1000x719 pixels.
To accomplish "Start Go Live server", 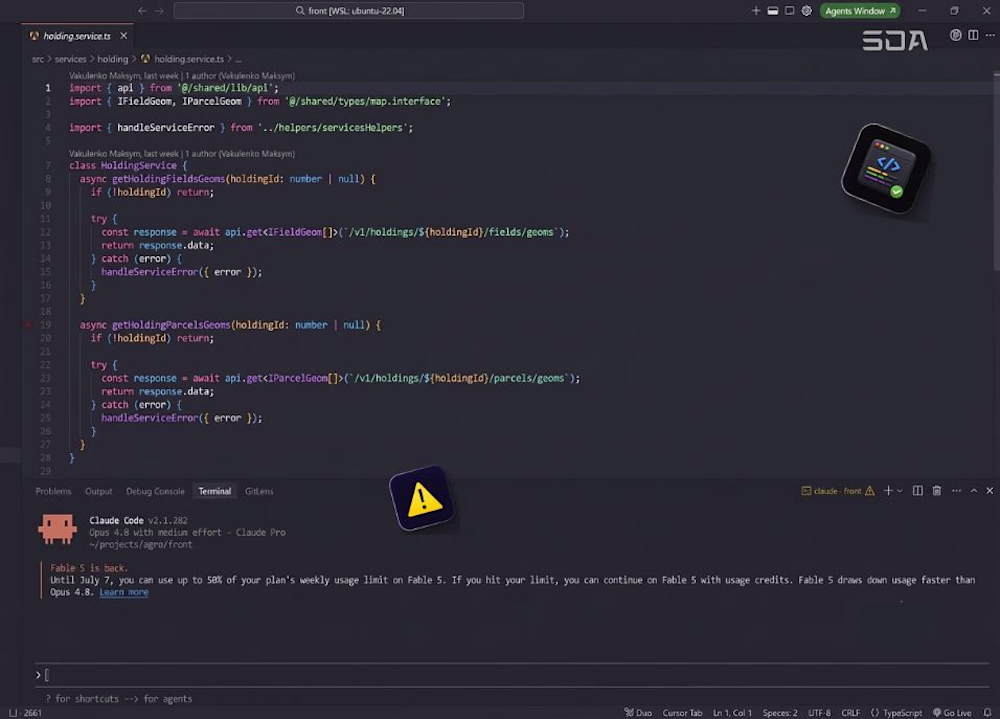I will coord(952,713).
